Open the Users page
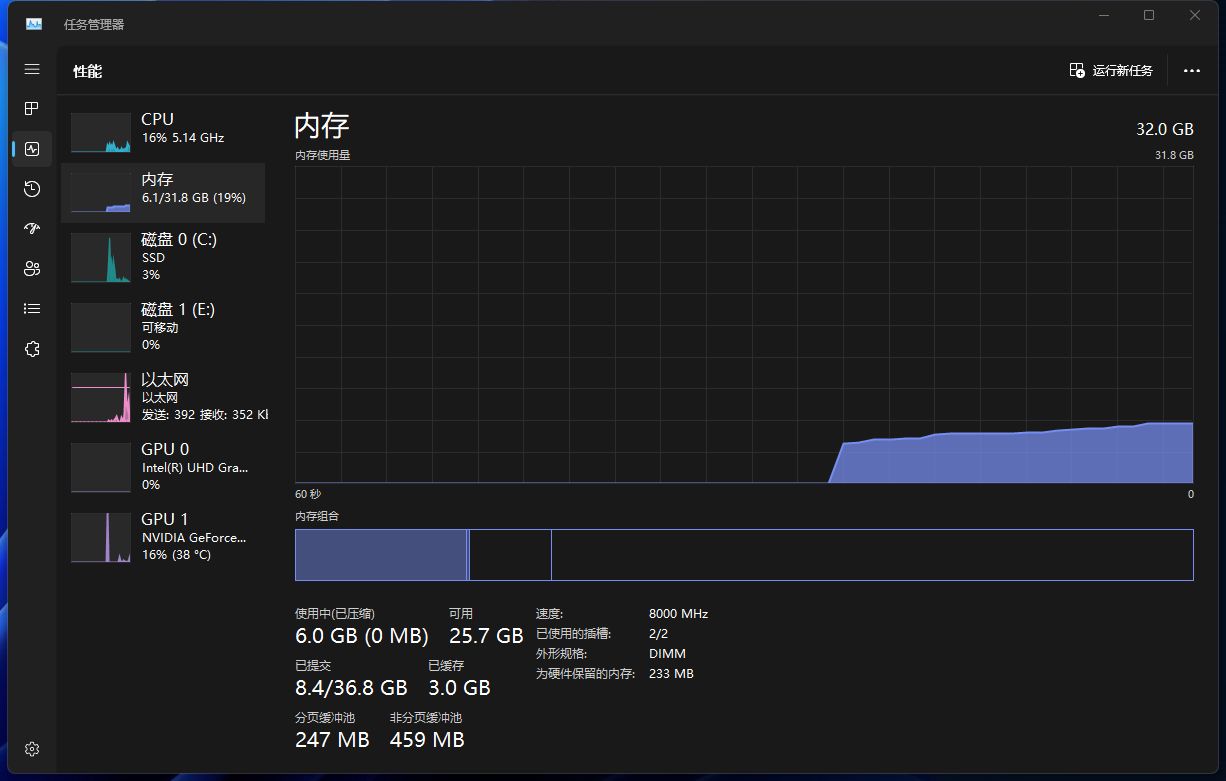Viewport: 1226px width, 781px height. (31, 268)
